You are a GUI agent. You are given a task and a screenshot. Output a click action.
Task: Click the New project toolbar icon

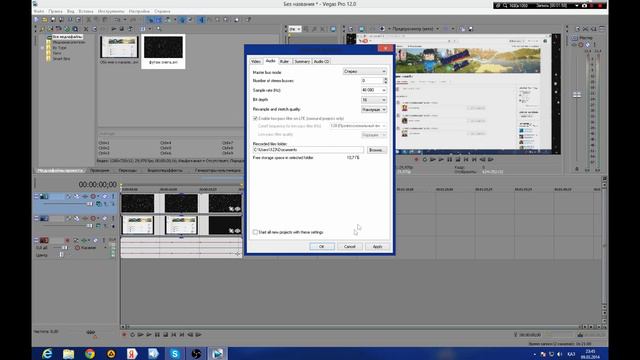[36, 20]
